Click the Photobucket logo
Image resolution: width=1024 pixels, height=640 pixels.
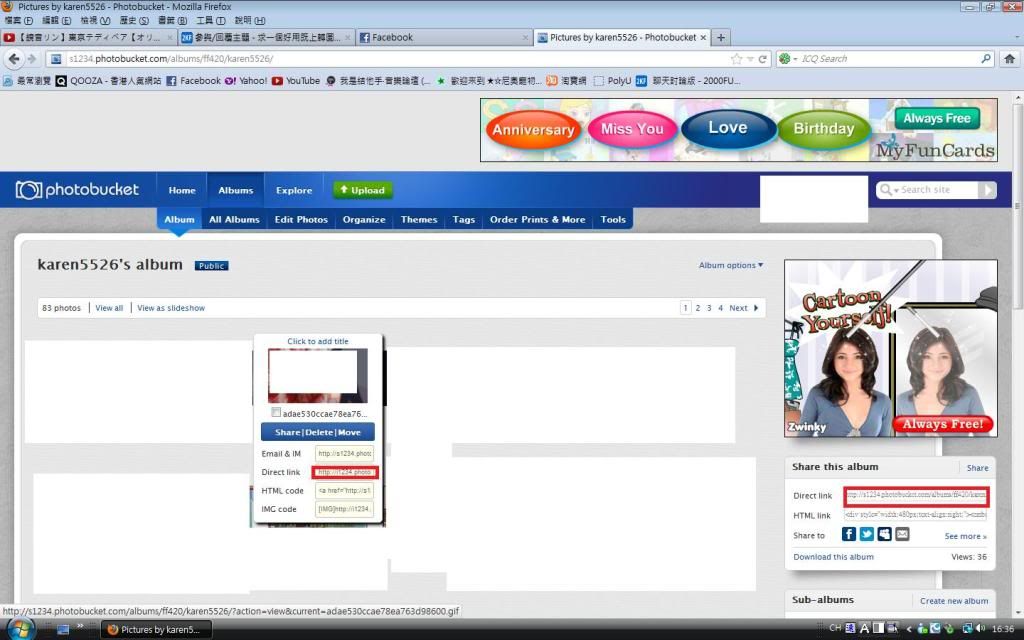[77, 190]
